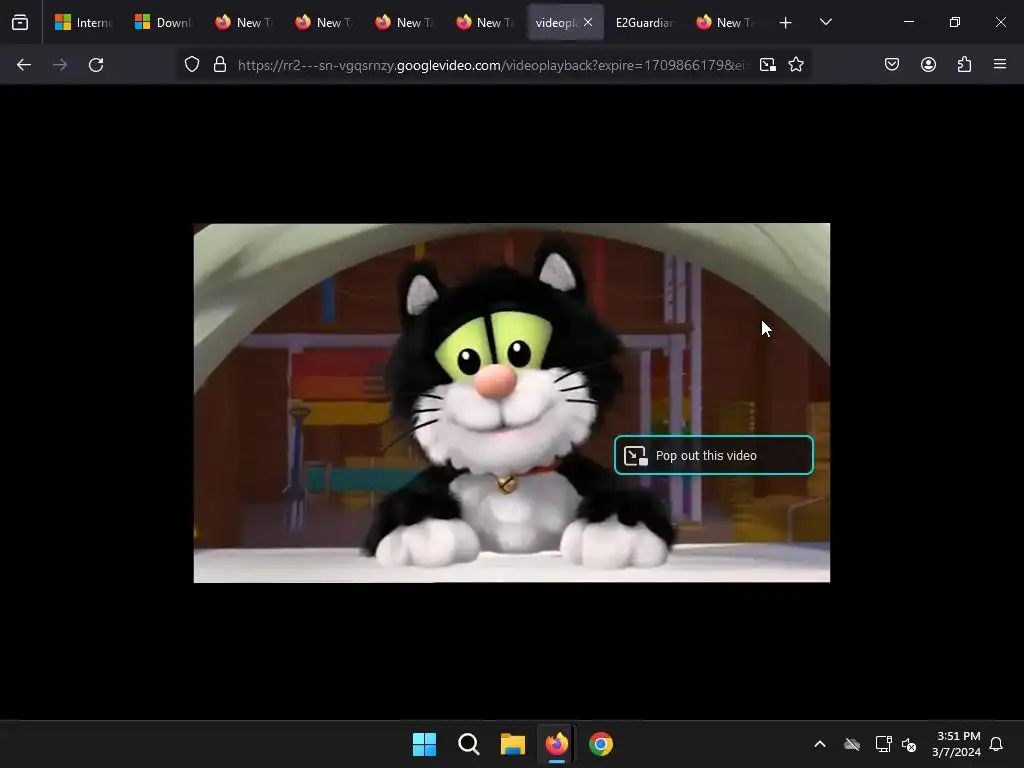Click Pop out this video button
The image size is (1024, 768).
point(714,455)
